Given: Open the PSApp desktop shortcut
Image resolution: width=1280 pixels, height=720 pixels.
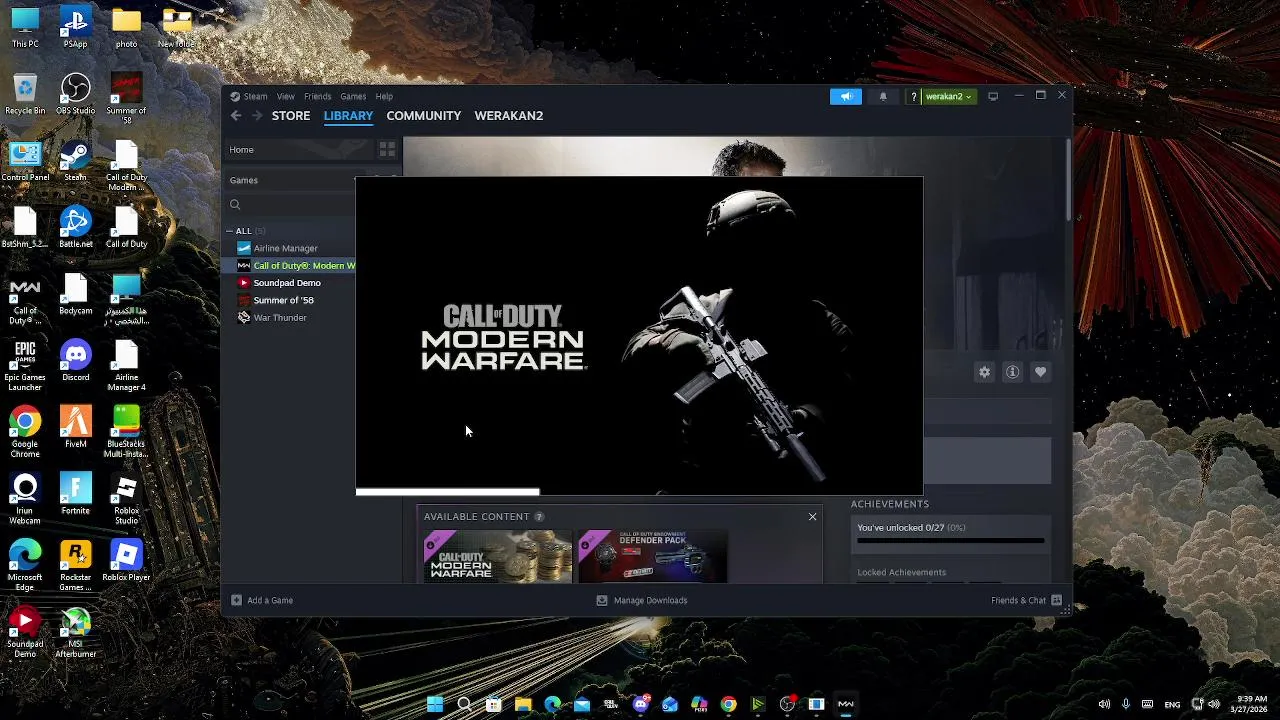Looking at the screenshot, I should (75, 28).
